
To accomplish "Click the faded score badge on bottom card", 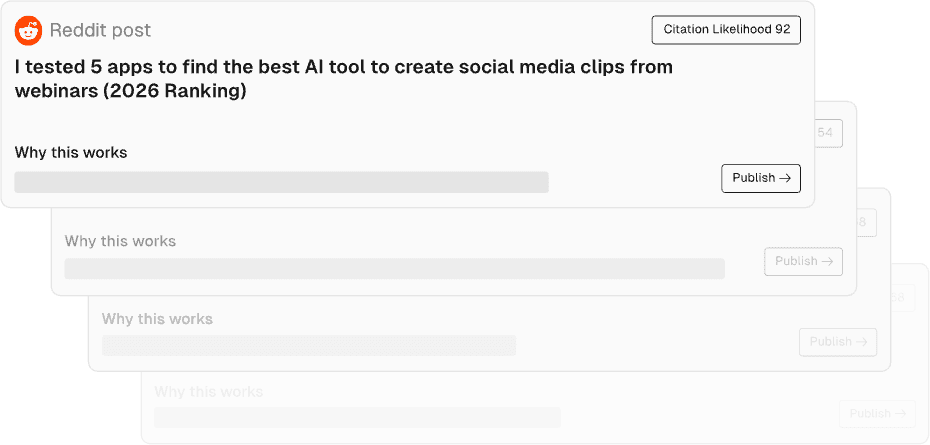I will click(898, 298).
